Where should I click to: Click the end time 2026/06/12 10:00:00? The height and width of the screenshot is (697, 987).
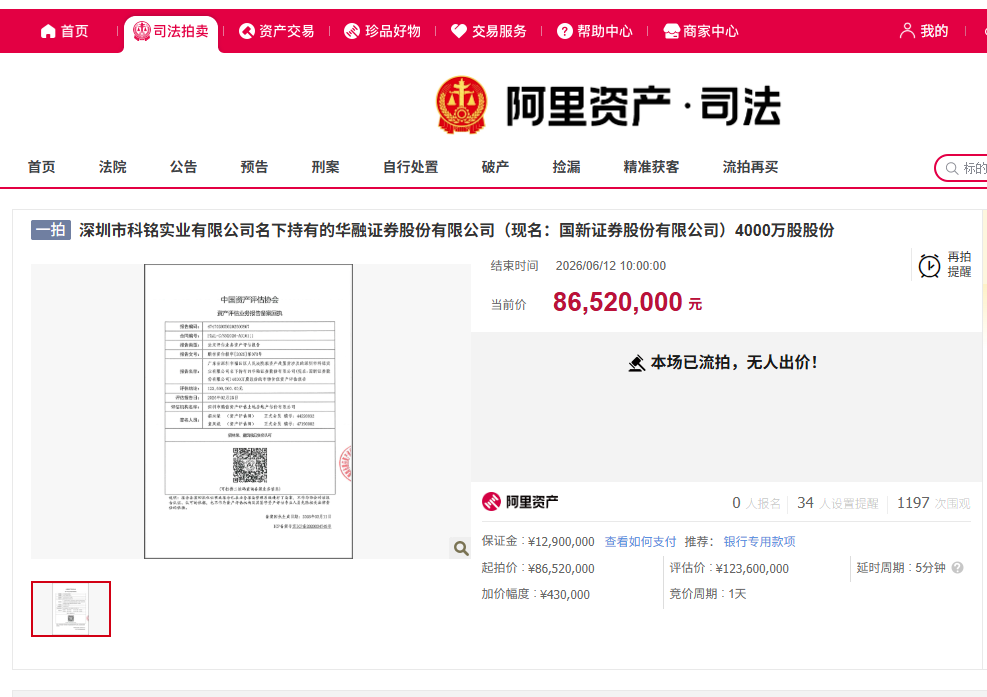tap(611, 266)
